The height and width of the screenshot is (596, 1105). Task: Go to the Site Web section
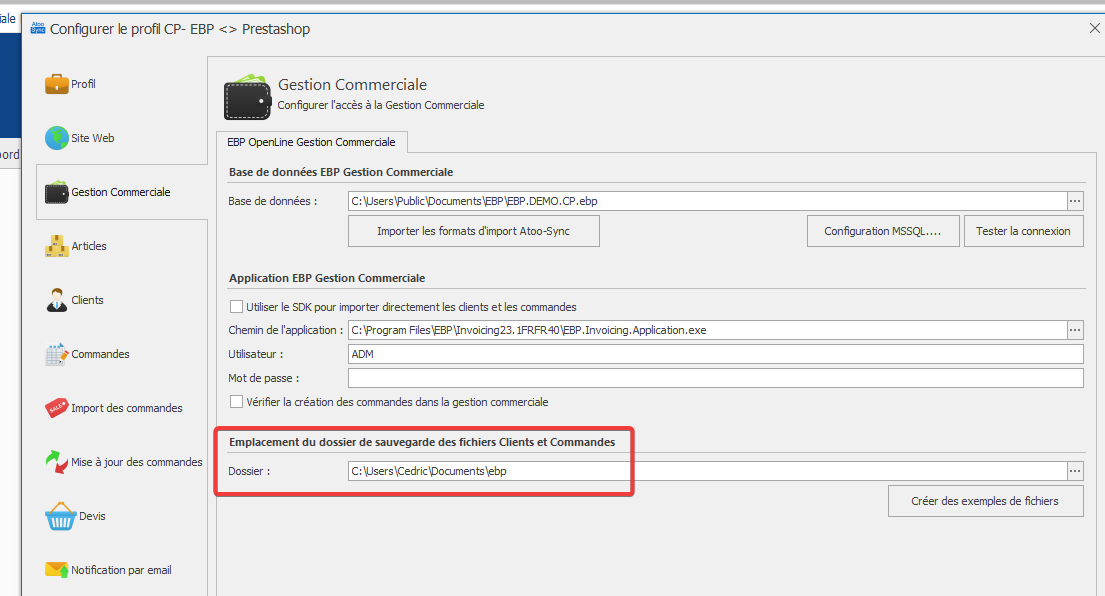[x=92, y=138]
